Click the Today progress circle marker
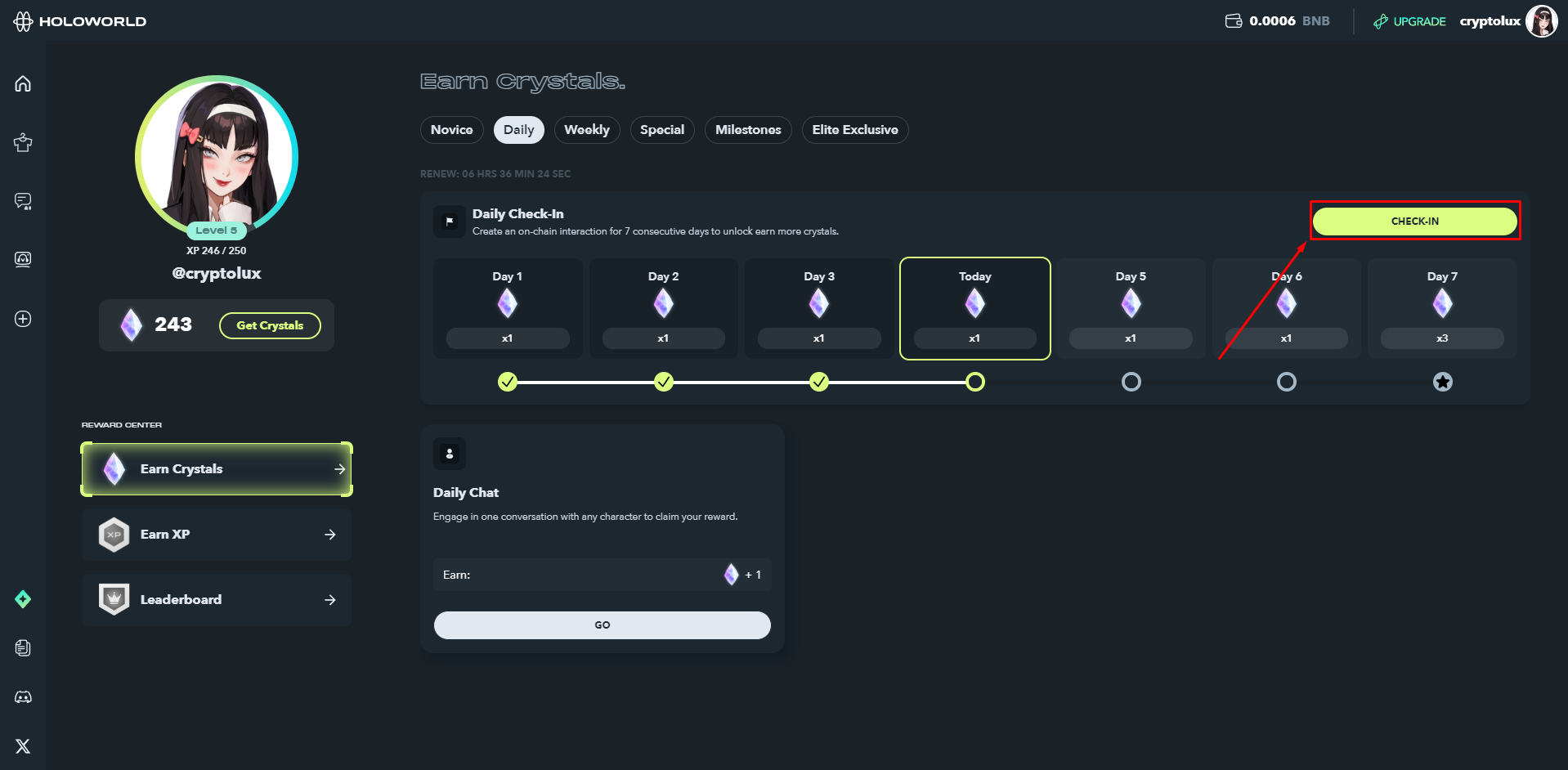This screenshot has height=770, width=1568. [x=975, y=382]
